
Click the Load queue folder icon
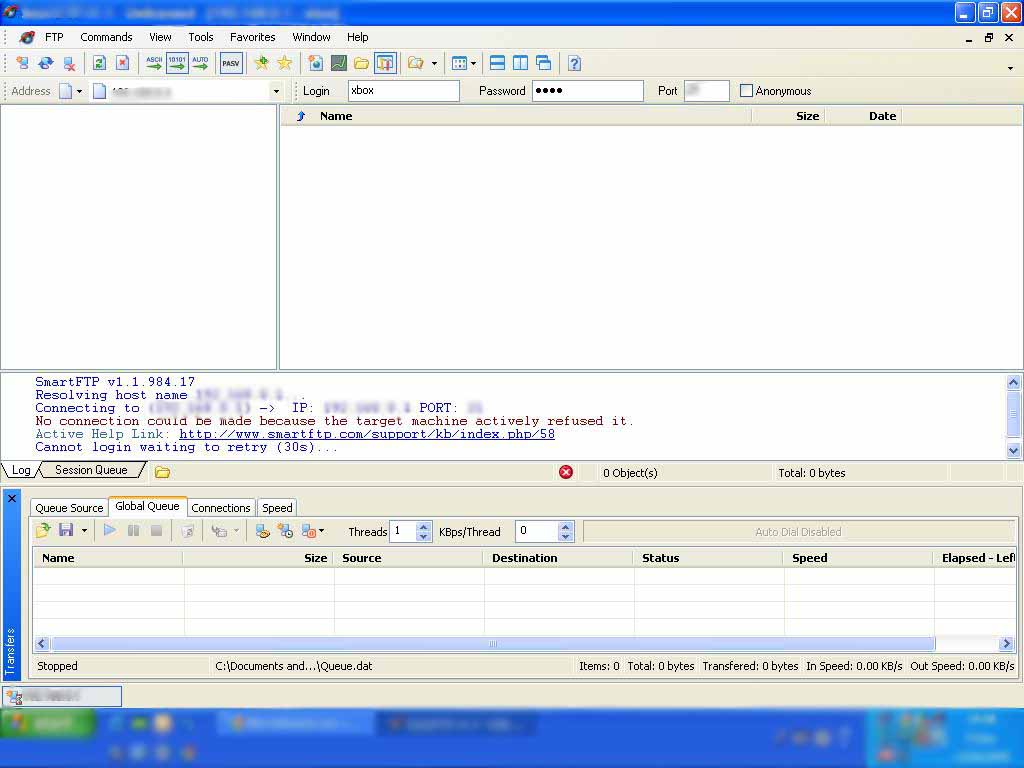click(x=43, y=531)
